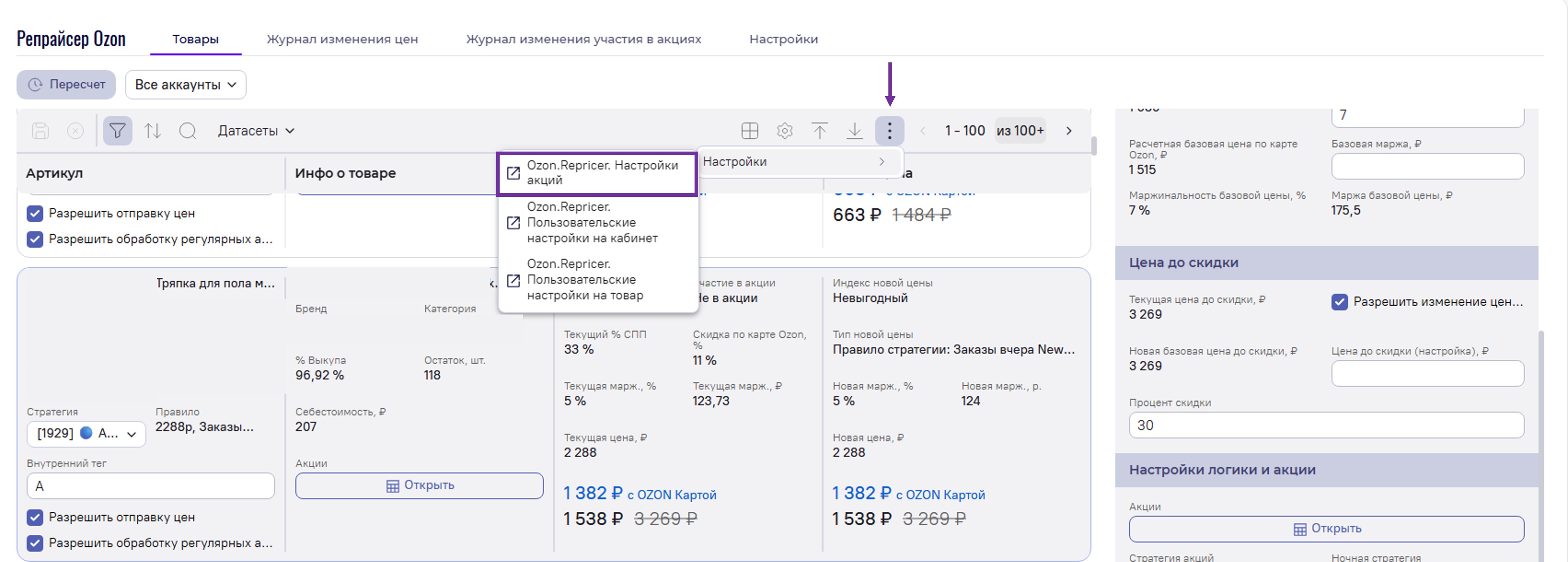Click the search magnifier icon

[187, 130]
